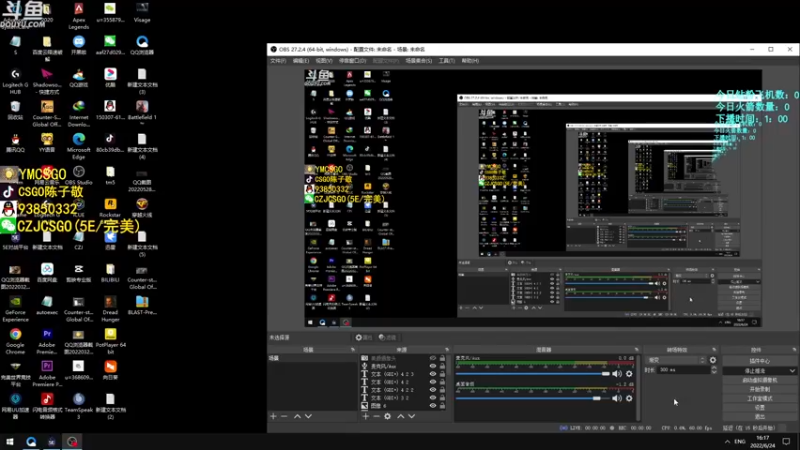This screenshot has width=800, height=450.
Task: Lock the 图像 6 source
Action: (x=442, y=406)
